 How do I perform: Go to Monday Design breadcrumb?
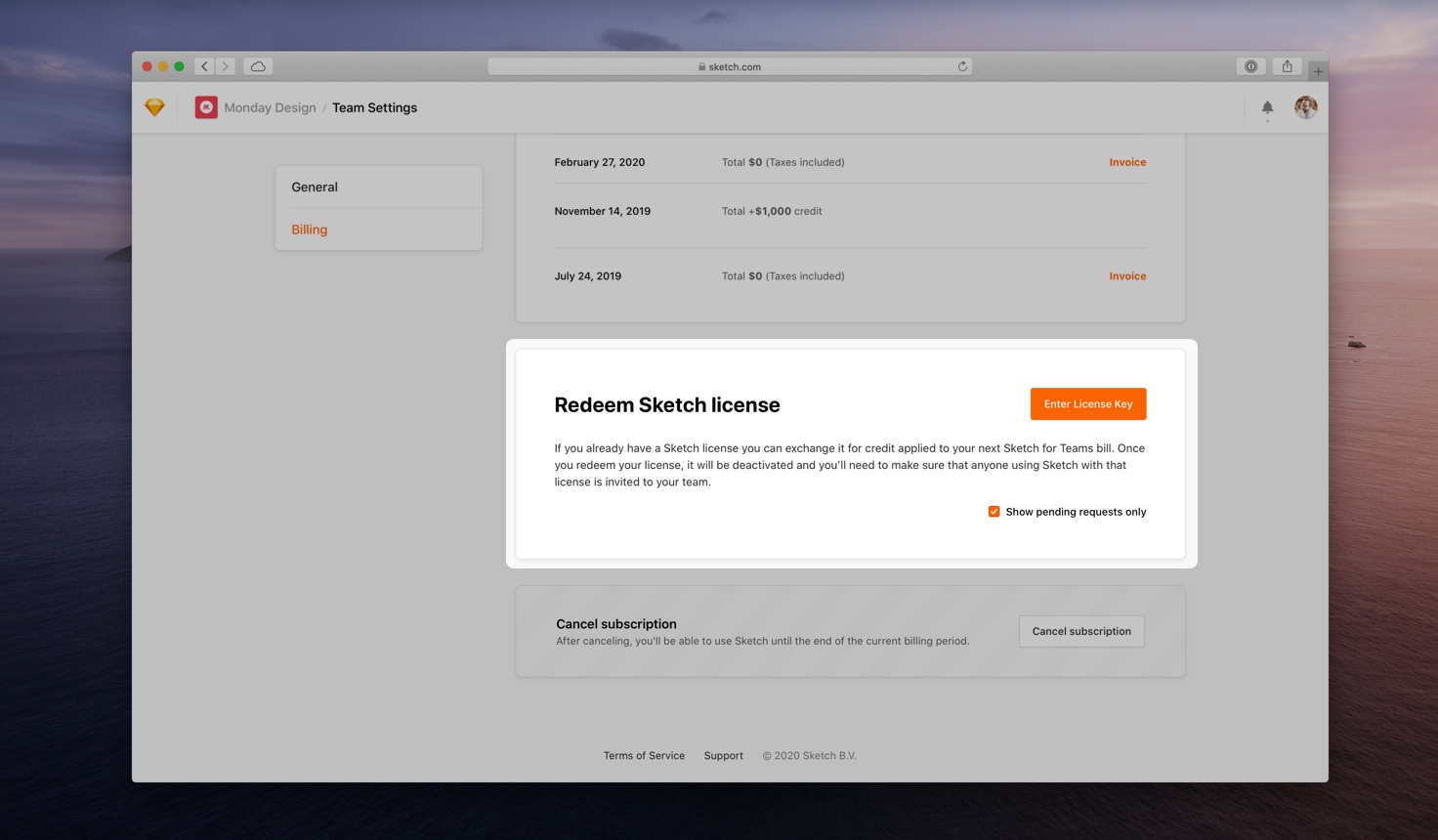click(x=270, y=107)
